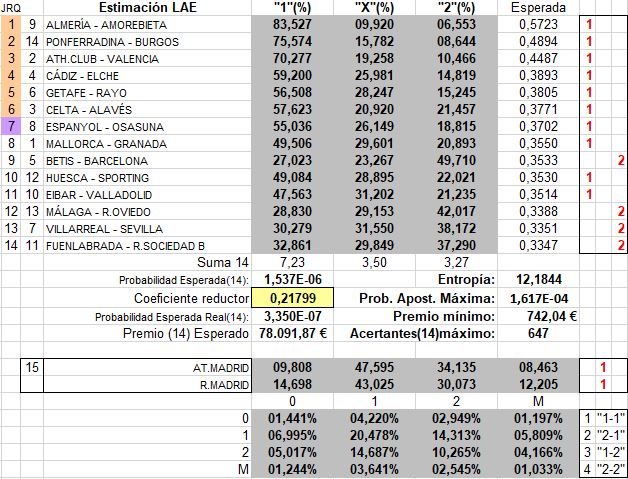
Task: Select the HUESCA - SPORTING cell
Action: 147,177
